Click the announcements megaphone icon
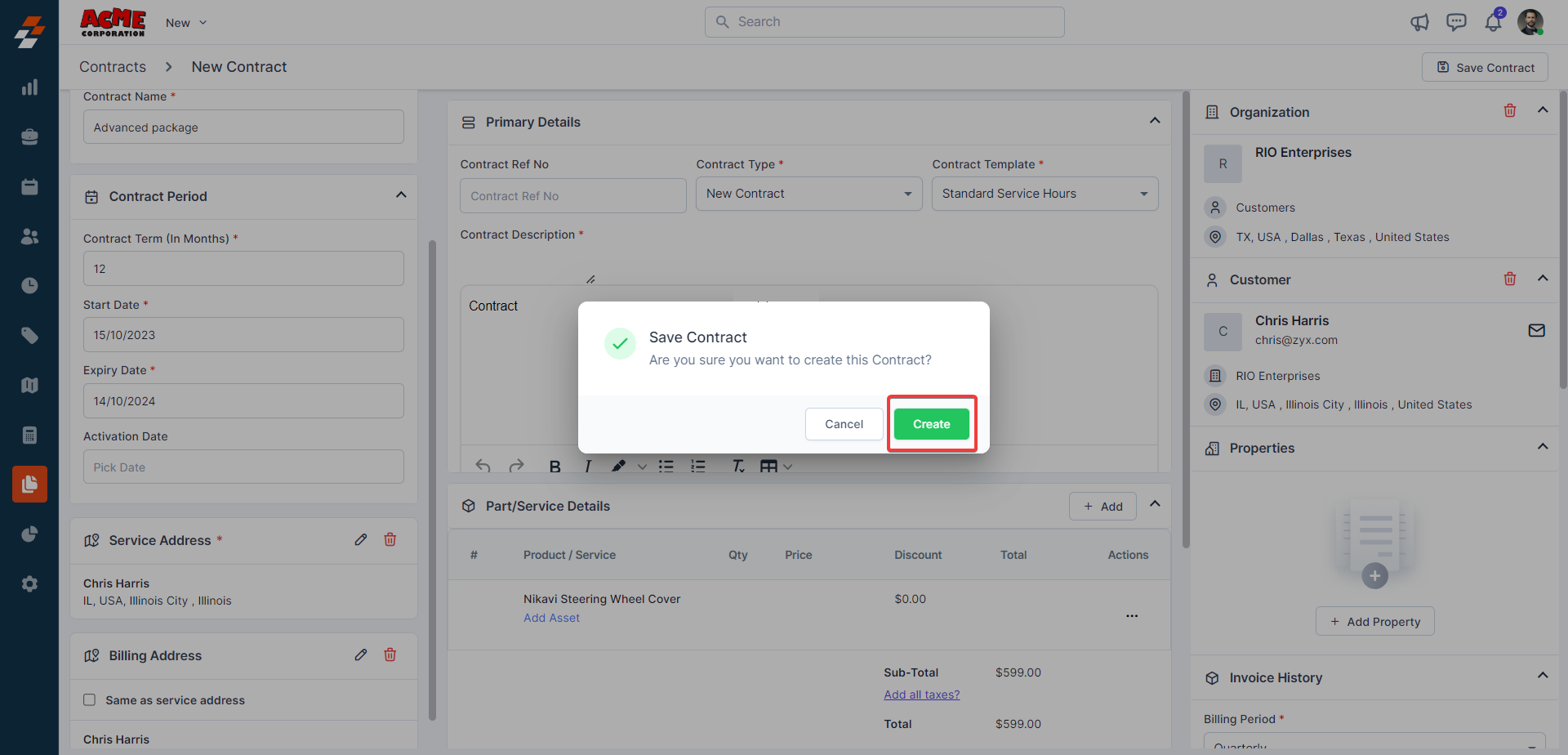1568x755 pixels. [1419, 22]
